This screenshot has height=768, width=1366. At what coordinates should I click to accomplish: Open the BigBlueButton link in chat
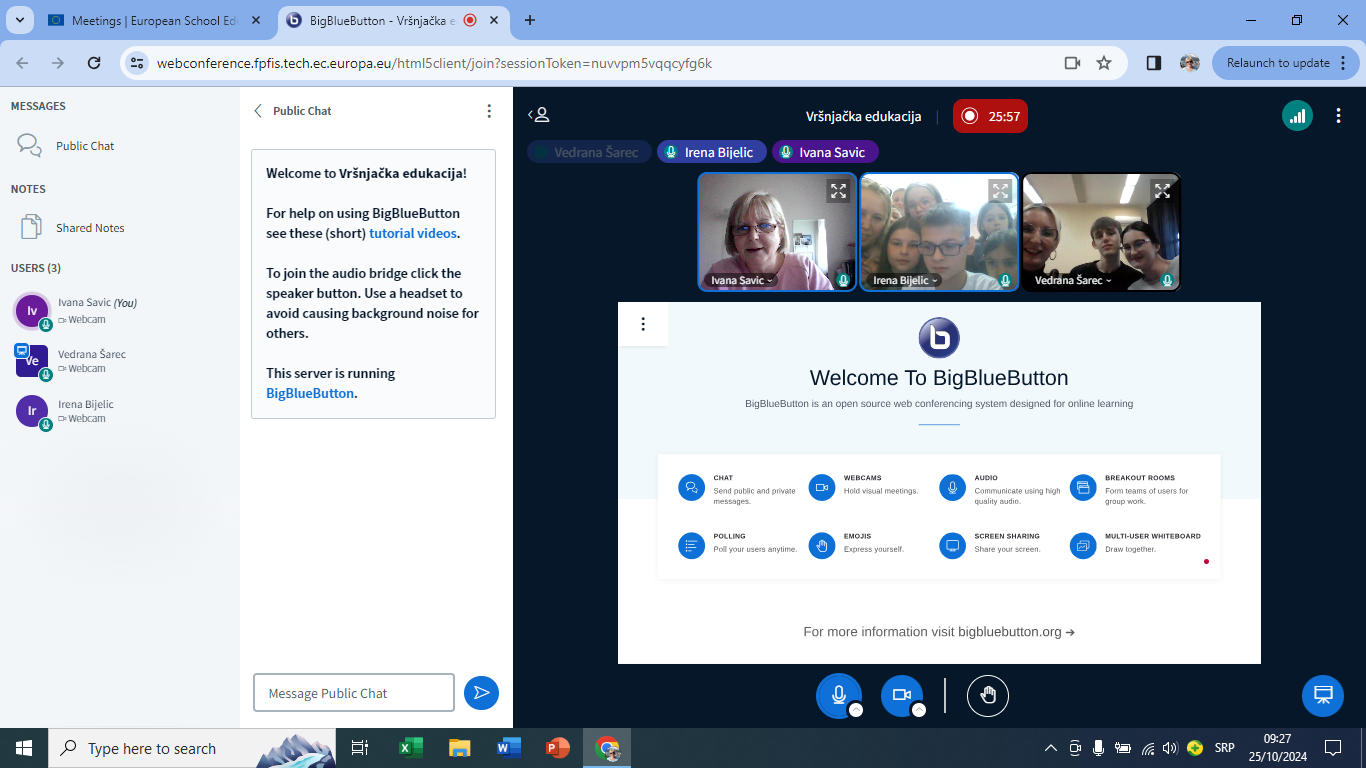coord(310,393)
